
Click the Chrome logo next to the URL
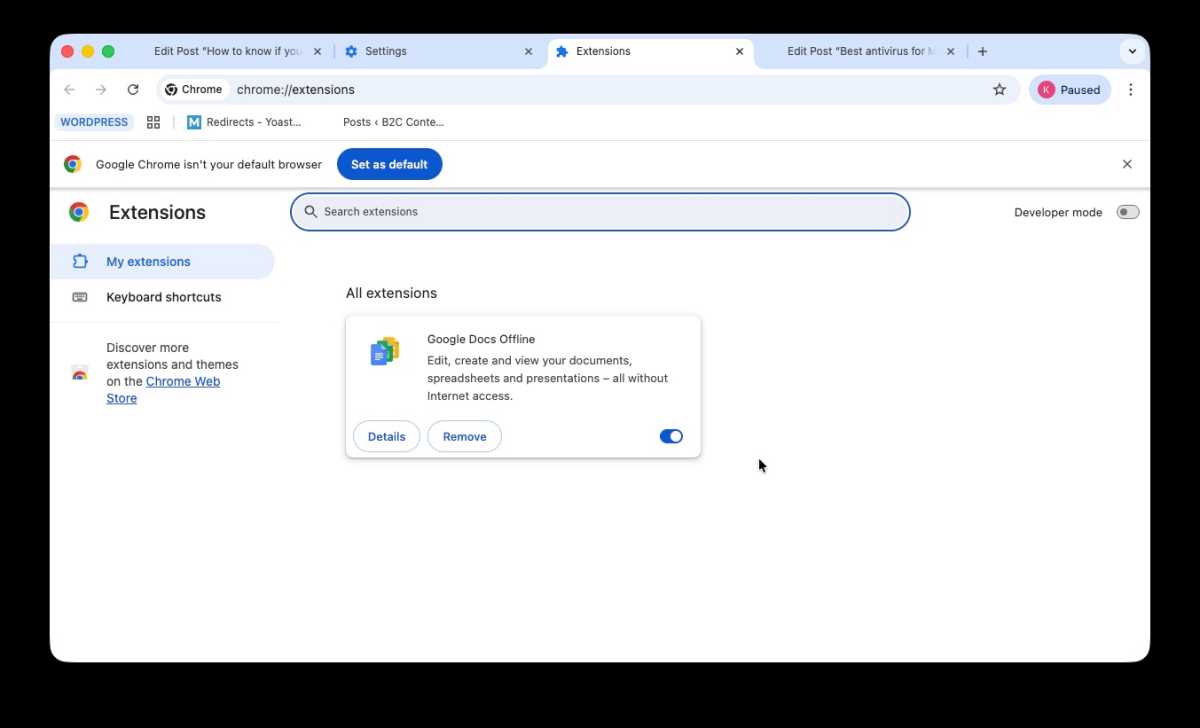(x=172, y=89)
